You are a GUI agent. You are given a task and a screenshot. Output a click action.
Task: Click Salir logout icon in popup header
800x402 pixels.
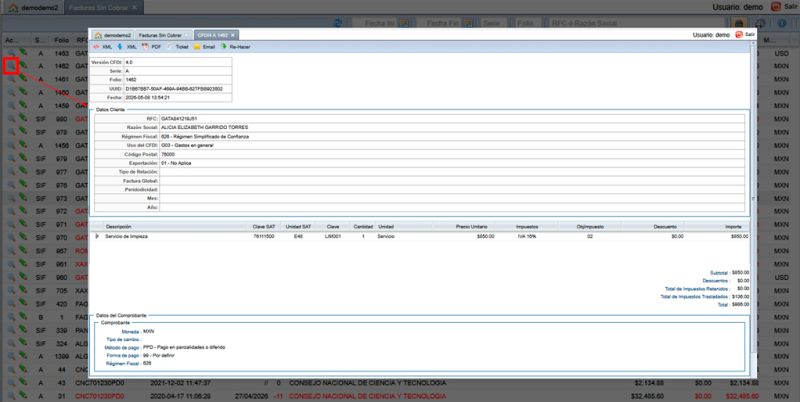coord(739,35)
